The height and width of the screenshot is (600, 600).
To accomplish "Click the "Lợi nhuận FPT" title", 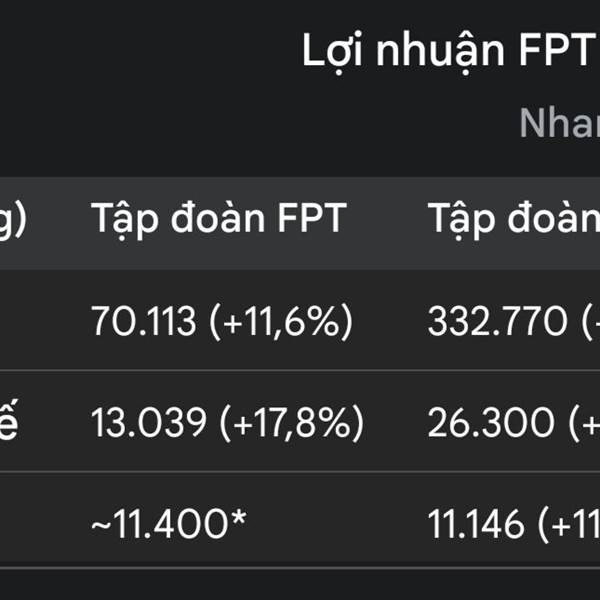I will point(450,50).
